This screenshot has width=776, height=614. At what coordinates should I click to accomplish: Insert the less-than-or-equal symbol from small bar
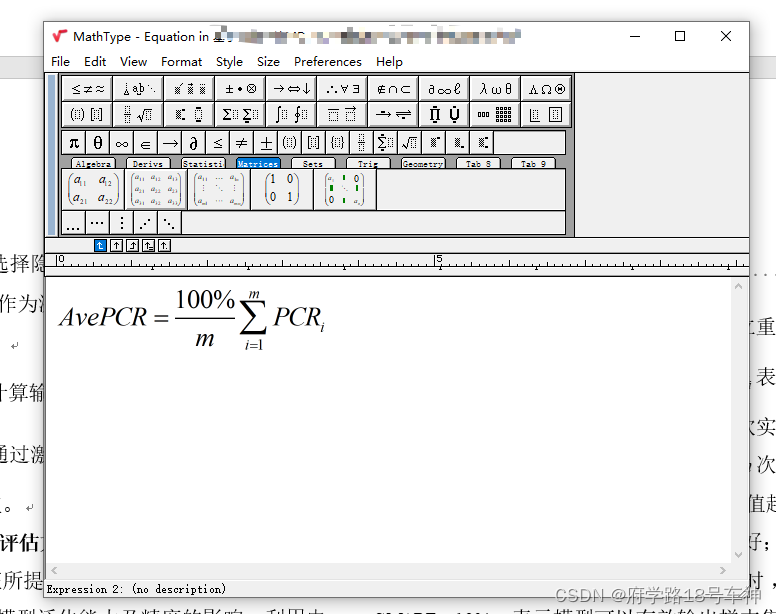218,143
